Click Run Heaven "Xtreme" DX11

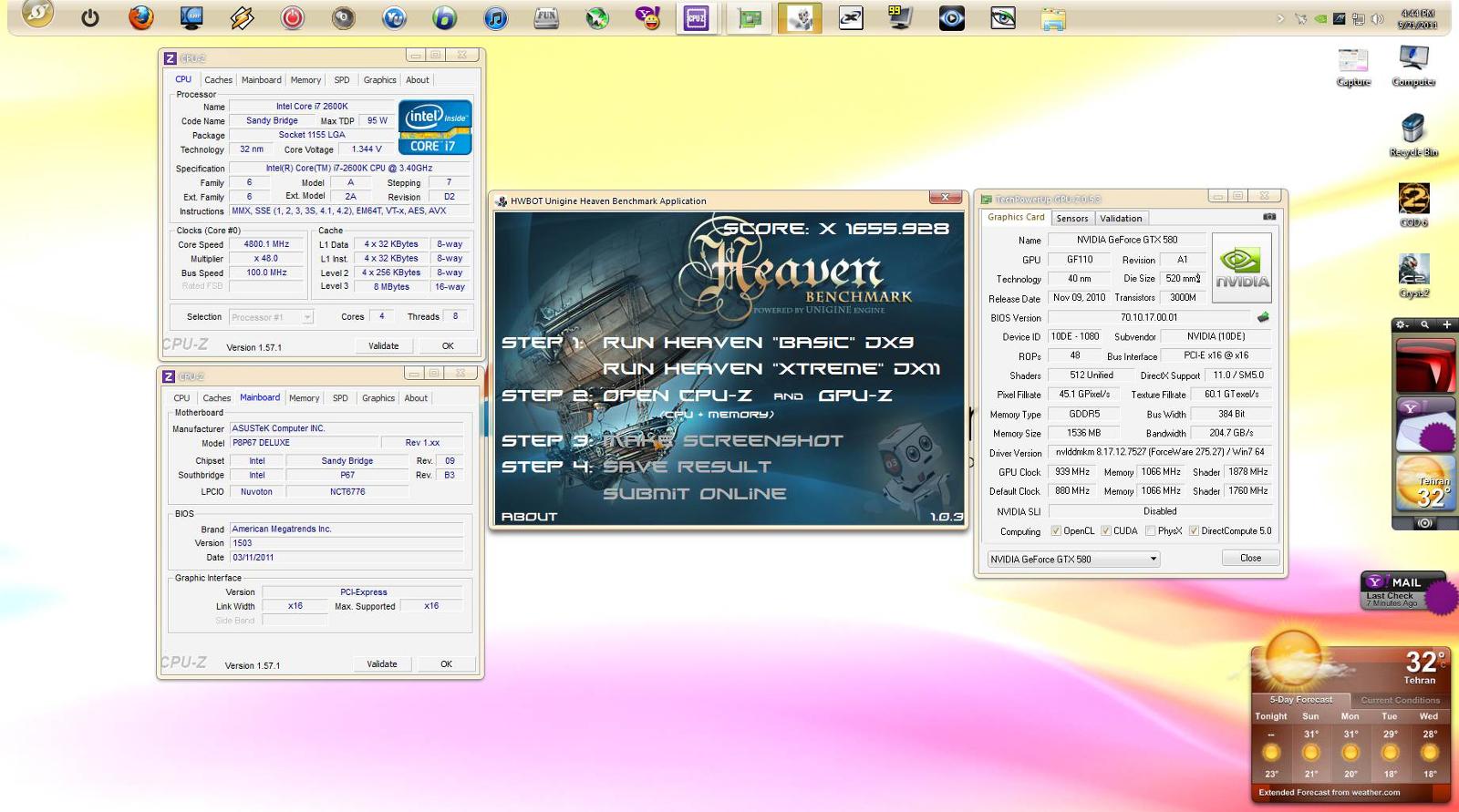(771, 369)
